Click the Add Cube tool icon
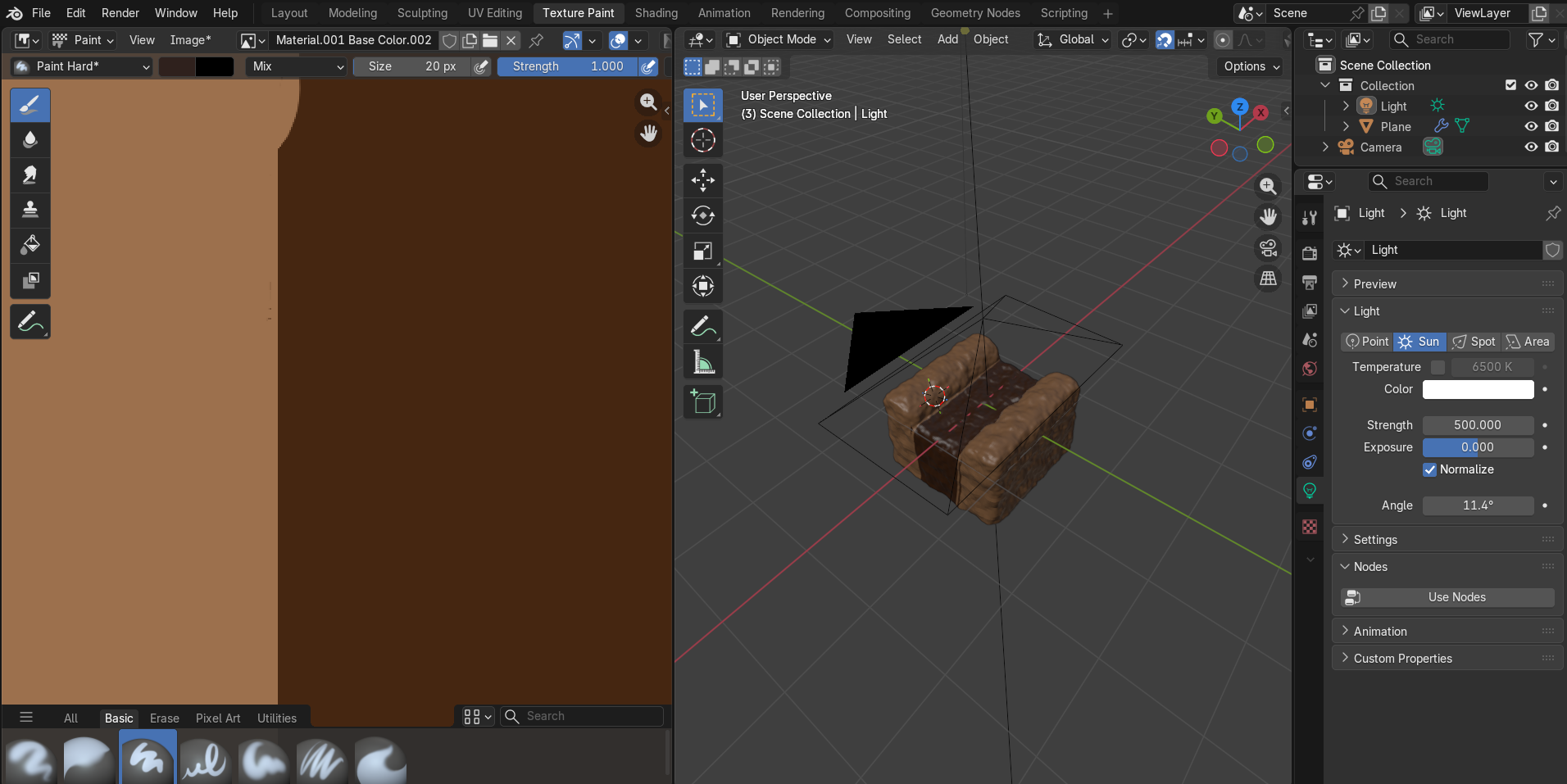This screenshot has width=1567, height=784. tap(702, 401)
